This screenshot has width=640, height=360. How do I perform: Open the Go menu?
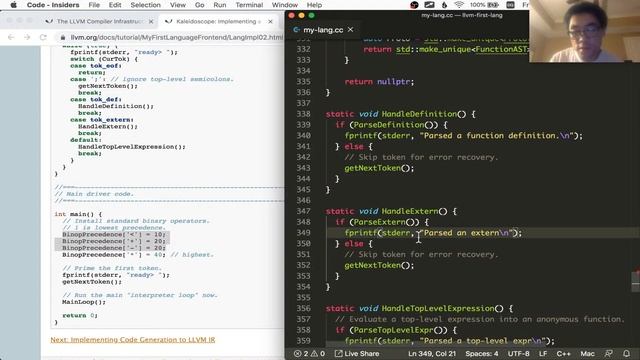coord(200,5)
